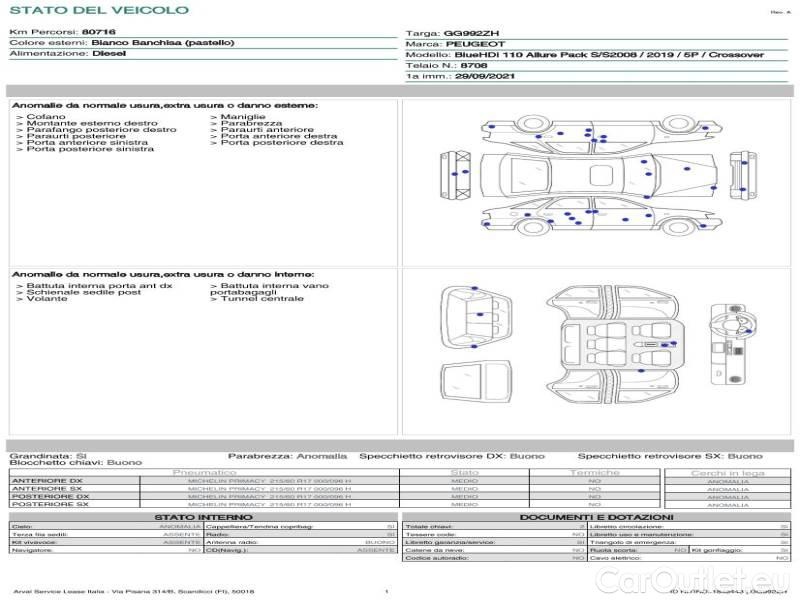Click the first registration date '29/09/2021'
The width and height of the screenshot is (800, 600).
tap(485, 76)
